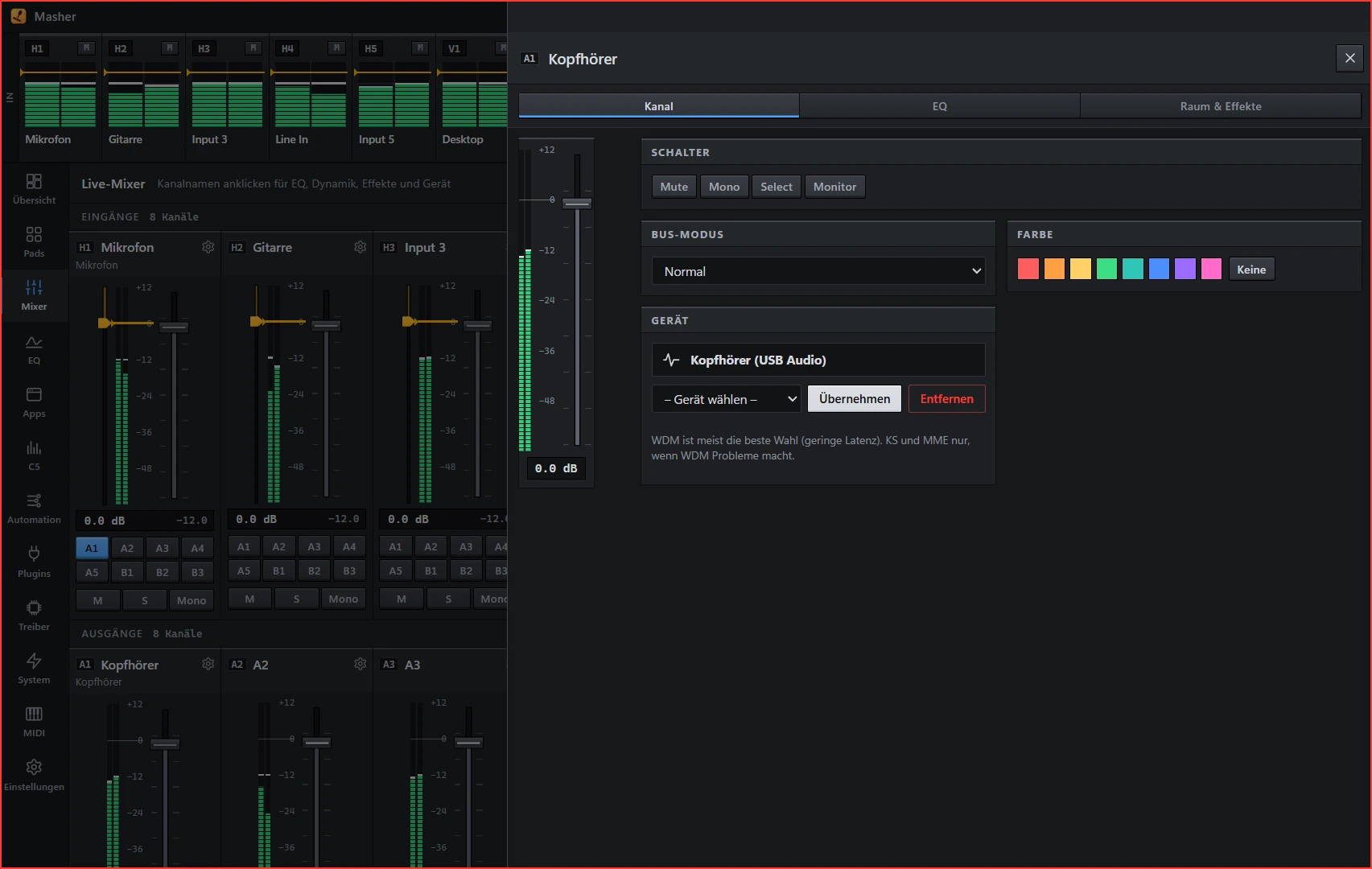Open the Übersicht sidebar section

coord(34,189)
